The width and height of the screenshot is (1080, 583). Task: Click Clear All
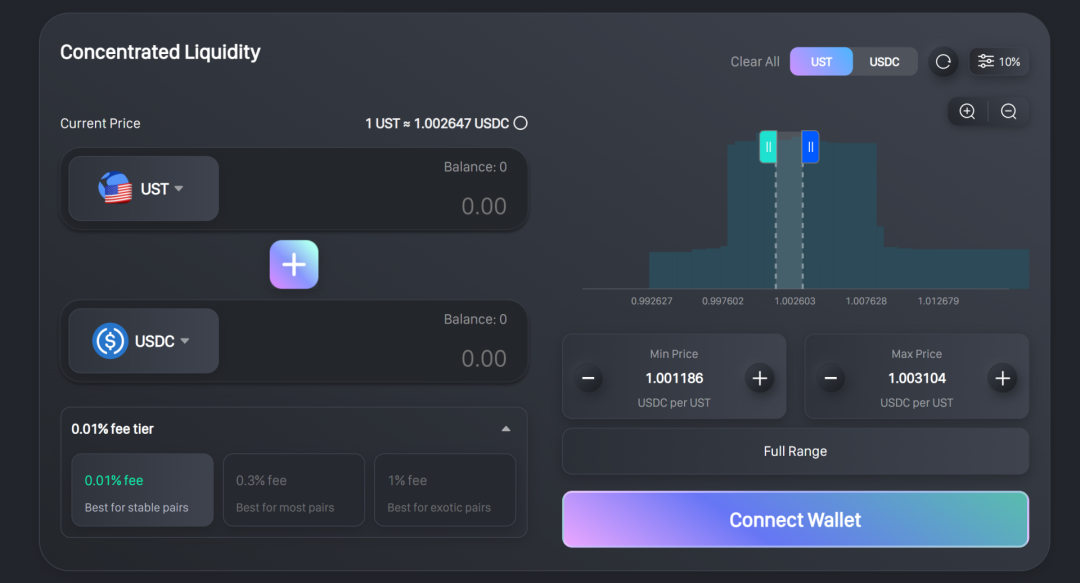point(755,62)
